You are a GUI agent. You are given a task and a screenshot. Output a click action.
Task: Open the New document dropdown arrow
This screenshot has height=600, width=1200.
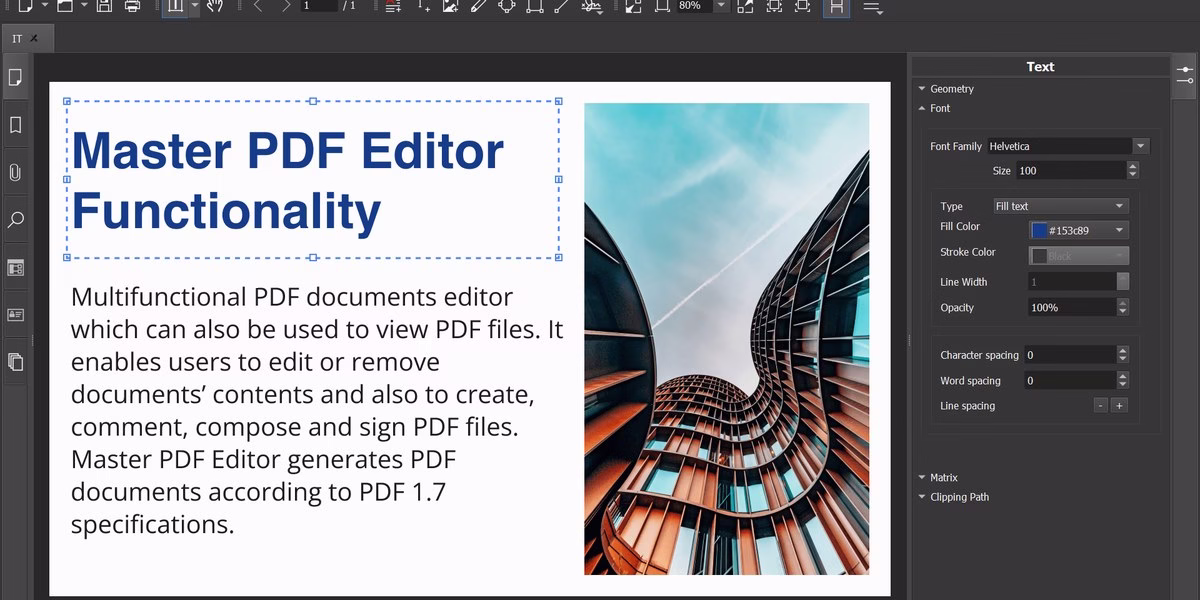pyautogui.click(x=45, y=6)
